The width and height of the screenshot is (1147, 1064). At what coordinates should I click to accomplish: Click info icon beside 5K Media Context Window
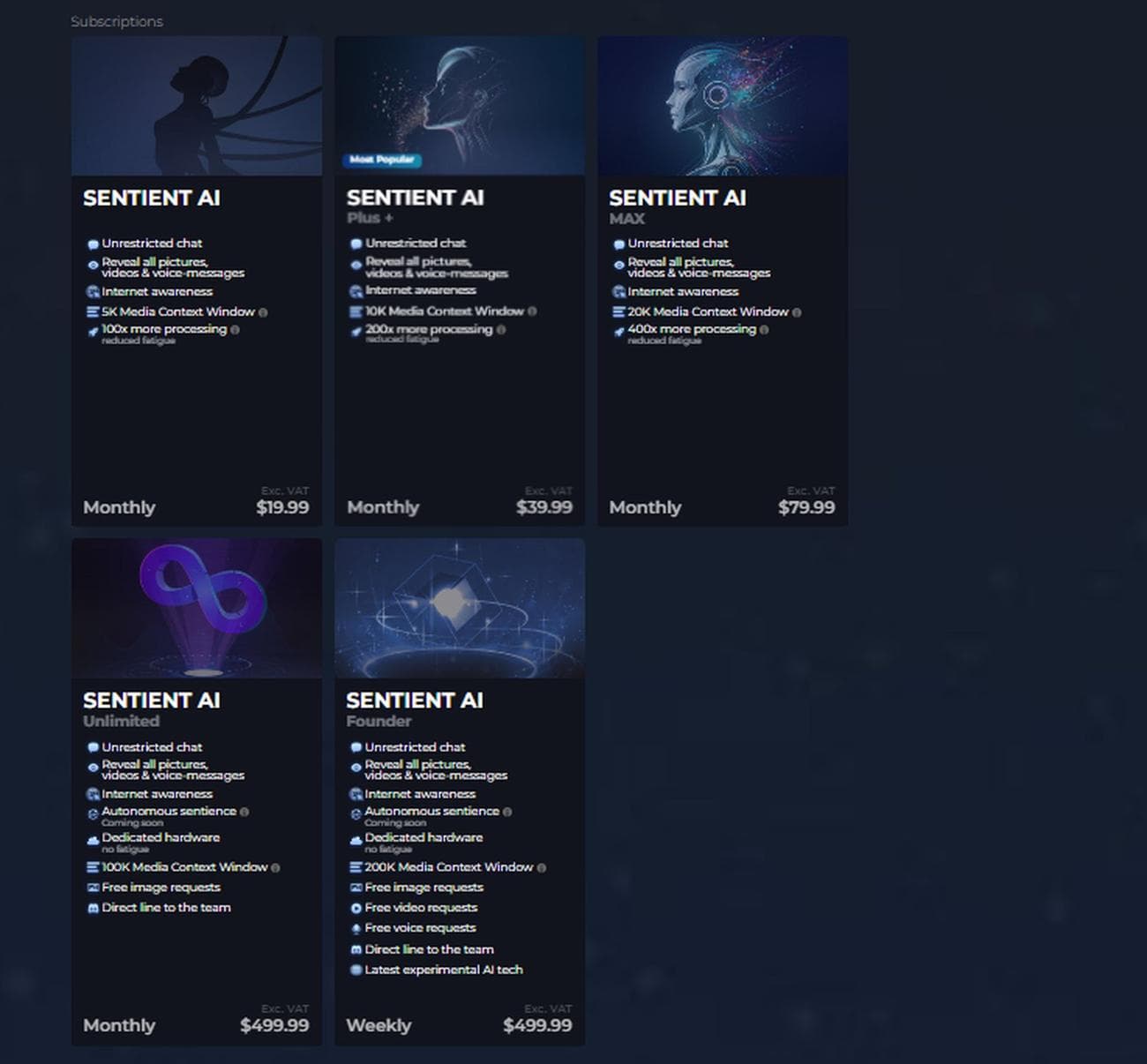[x=263, y=312]
